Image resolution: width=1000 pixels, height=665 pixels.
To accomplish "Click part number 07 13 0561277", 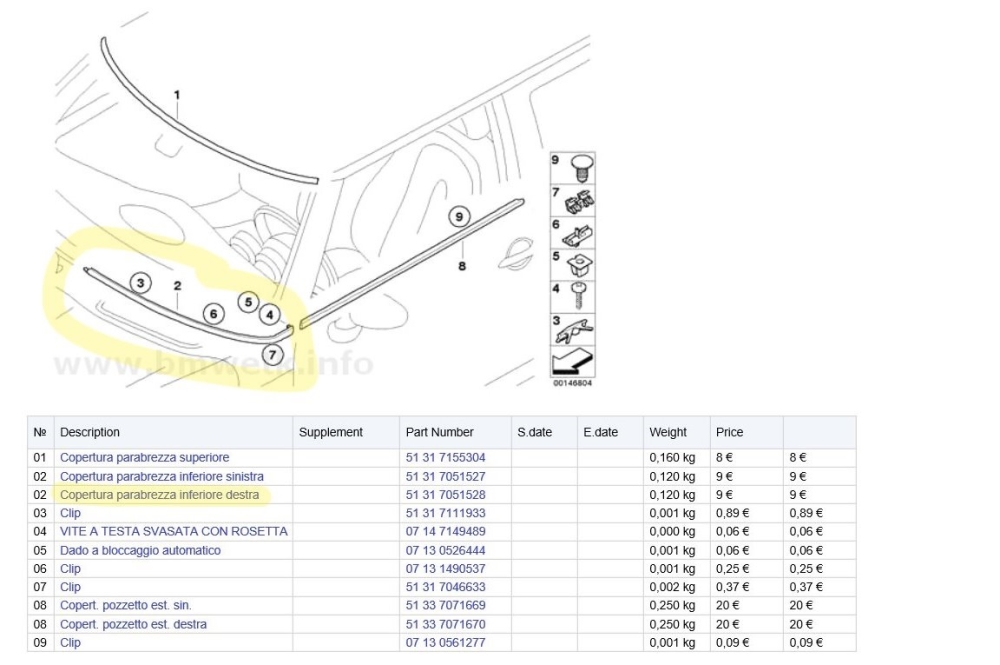I will (445, 643).
